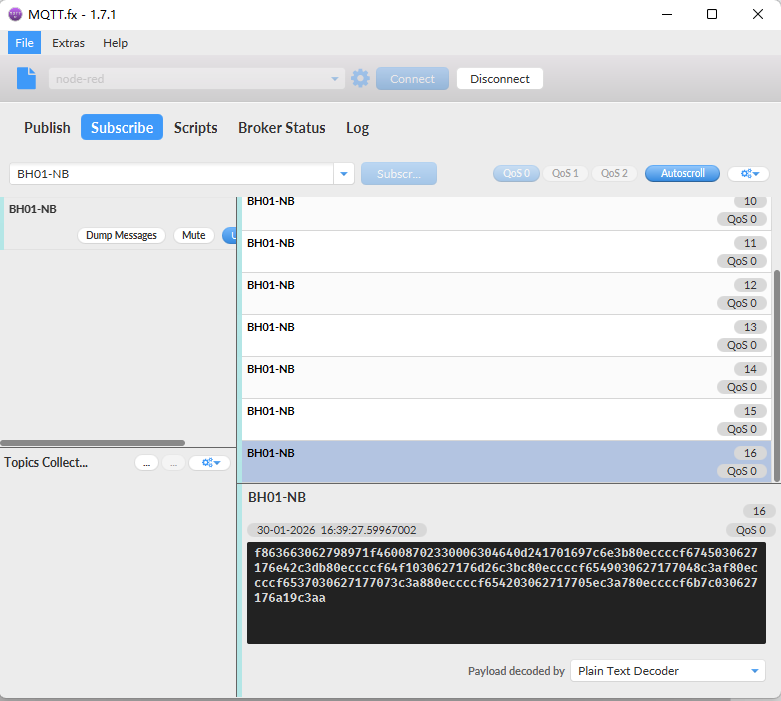781x701 pixels.
Task: Click the message list vertical scrollbar
Action: tap(776, 376)
